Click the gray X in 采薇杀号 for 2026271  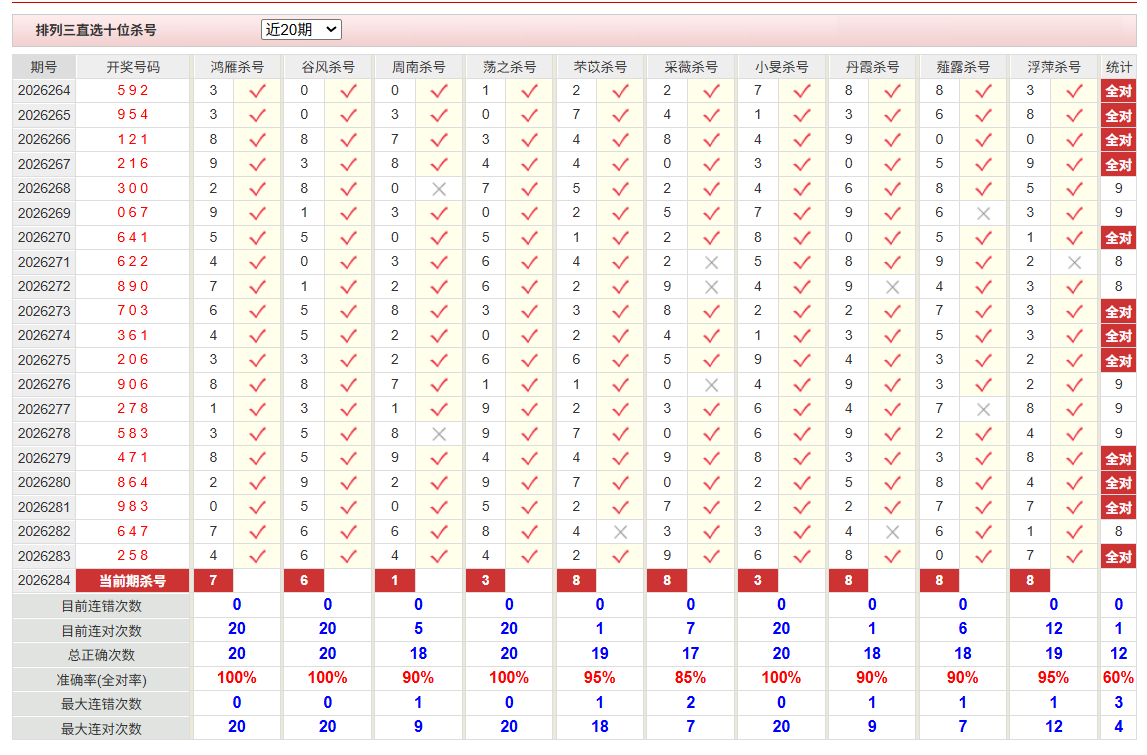coord(711,262)
